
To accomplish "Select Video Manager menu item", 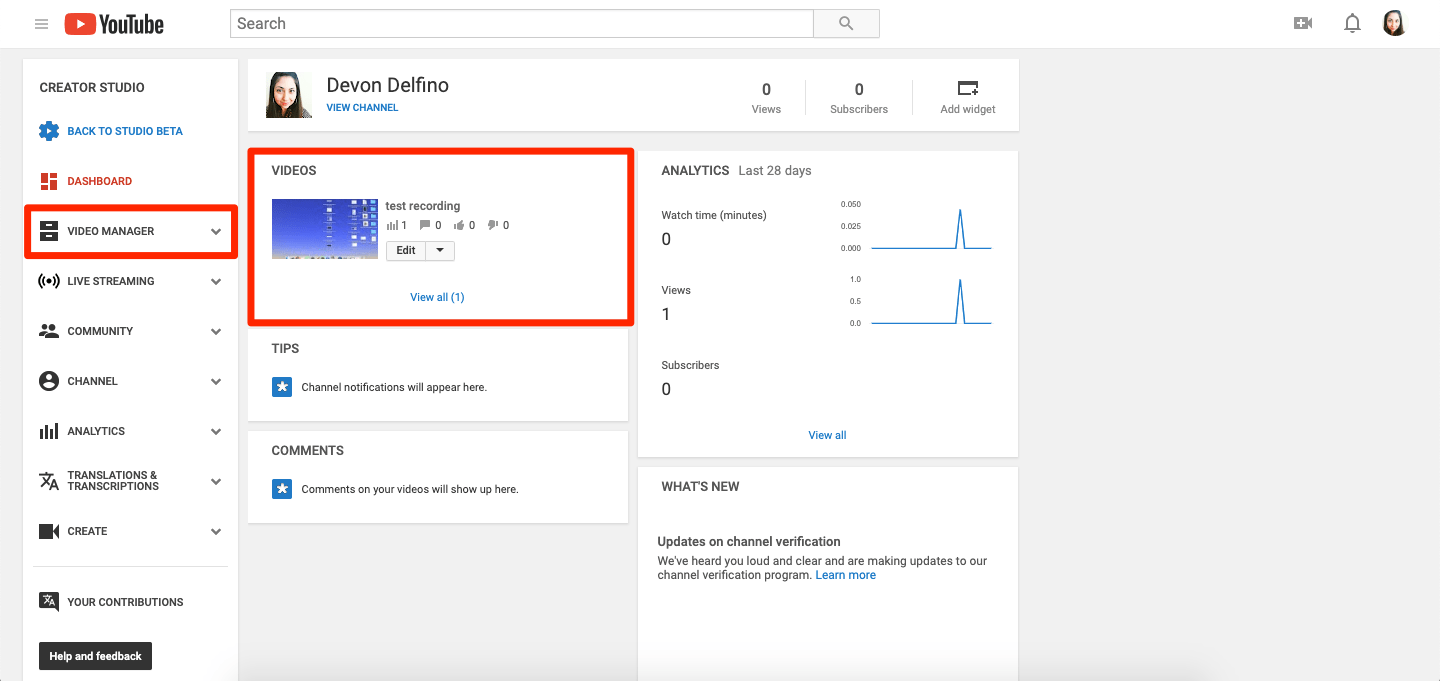I will coord(111,231).
